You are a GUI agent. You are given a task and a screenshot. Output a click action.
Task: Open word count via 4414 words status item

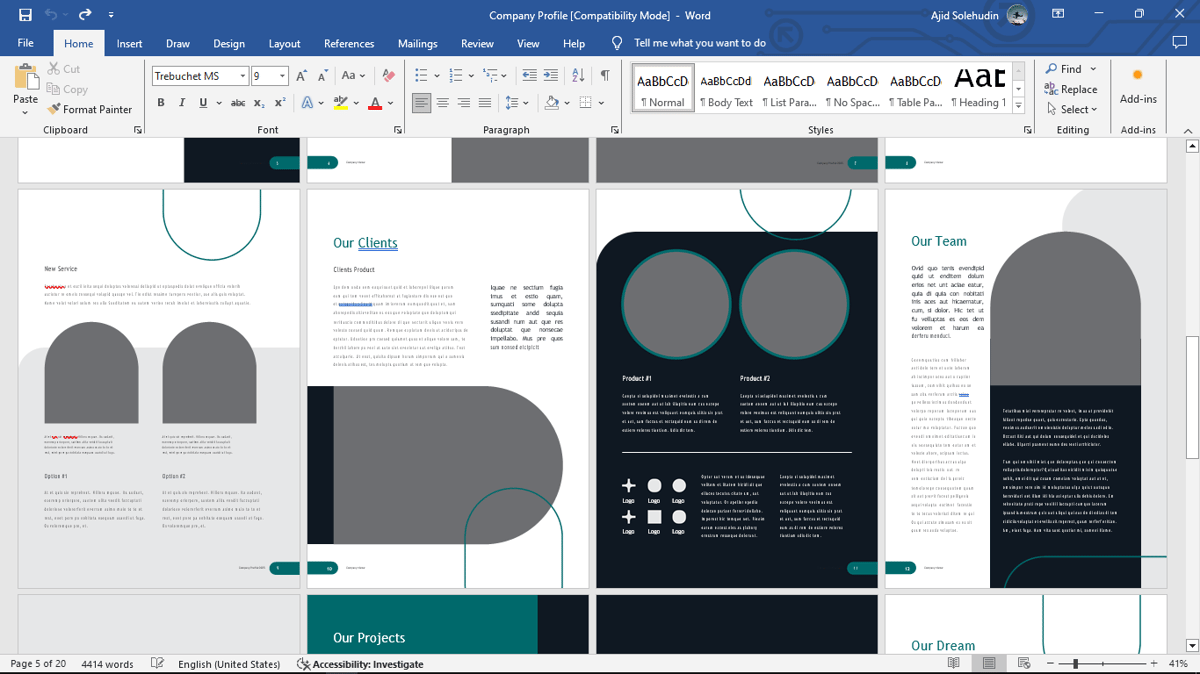(107, 663)
